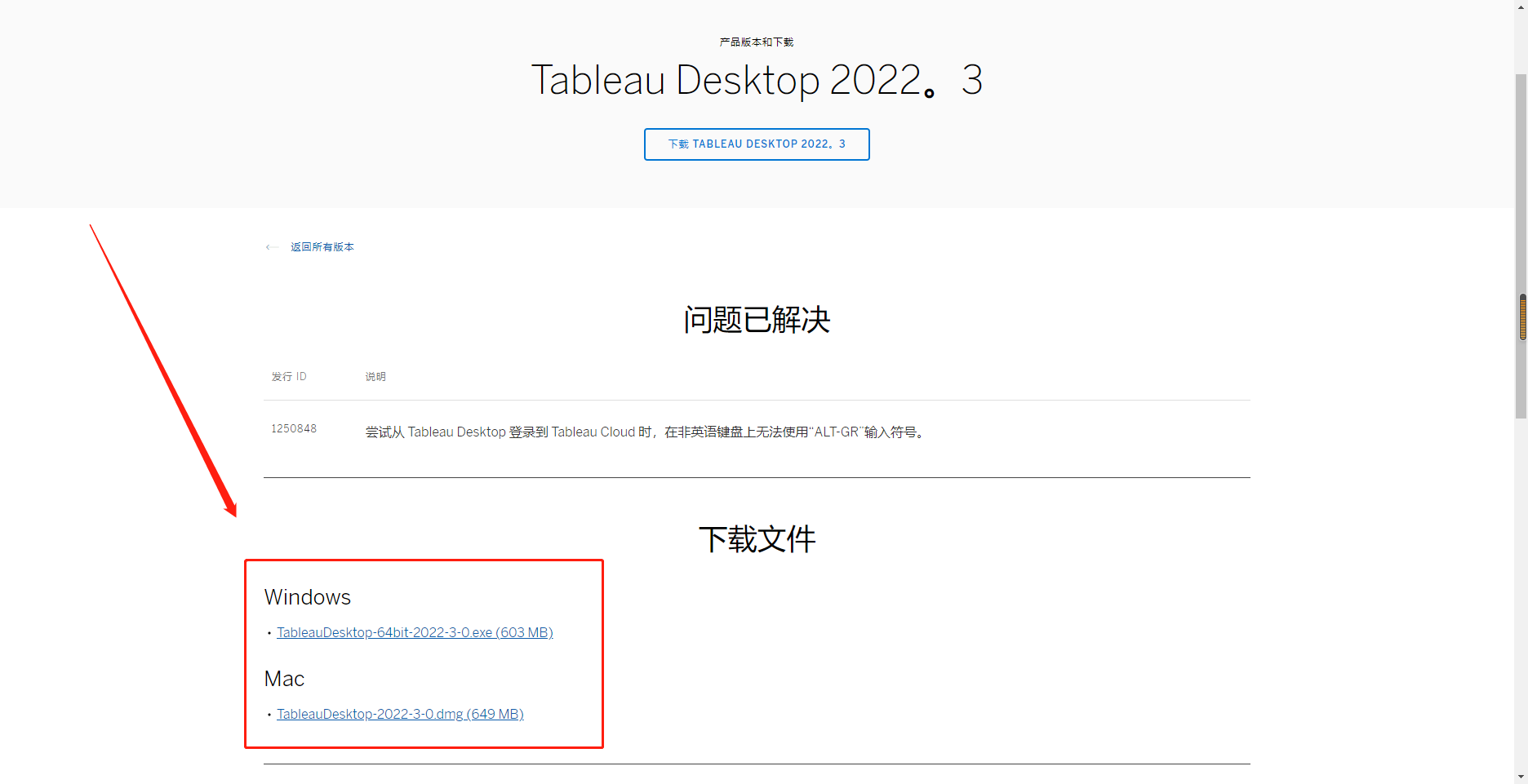Click the 产品版本和下载 breadcrumb text
The width and height of the screenshot is (1528, 784).
pos(757,42)
